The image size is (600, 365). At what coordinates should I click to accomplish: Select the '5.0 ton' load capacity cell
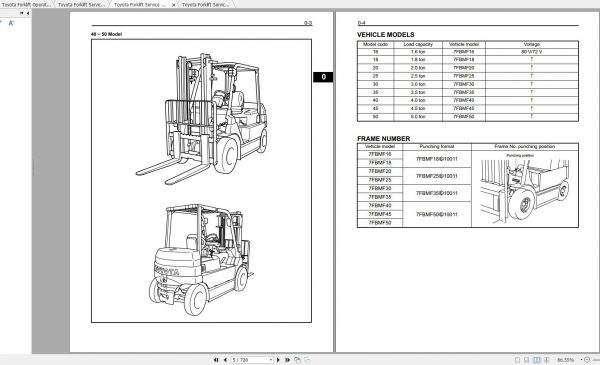click(x=418, y=117)
